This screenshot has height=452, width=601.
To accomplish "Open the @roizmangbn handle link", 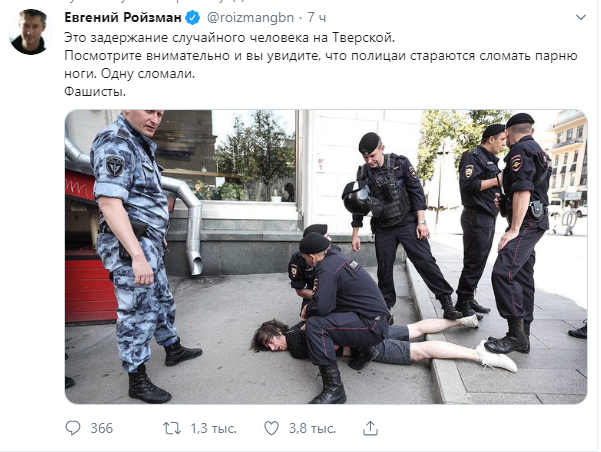I will (x=251, y=18).
